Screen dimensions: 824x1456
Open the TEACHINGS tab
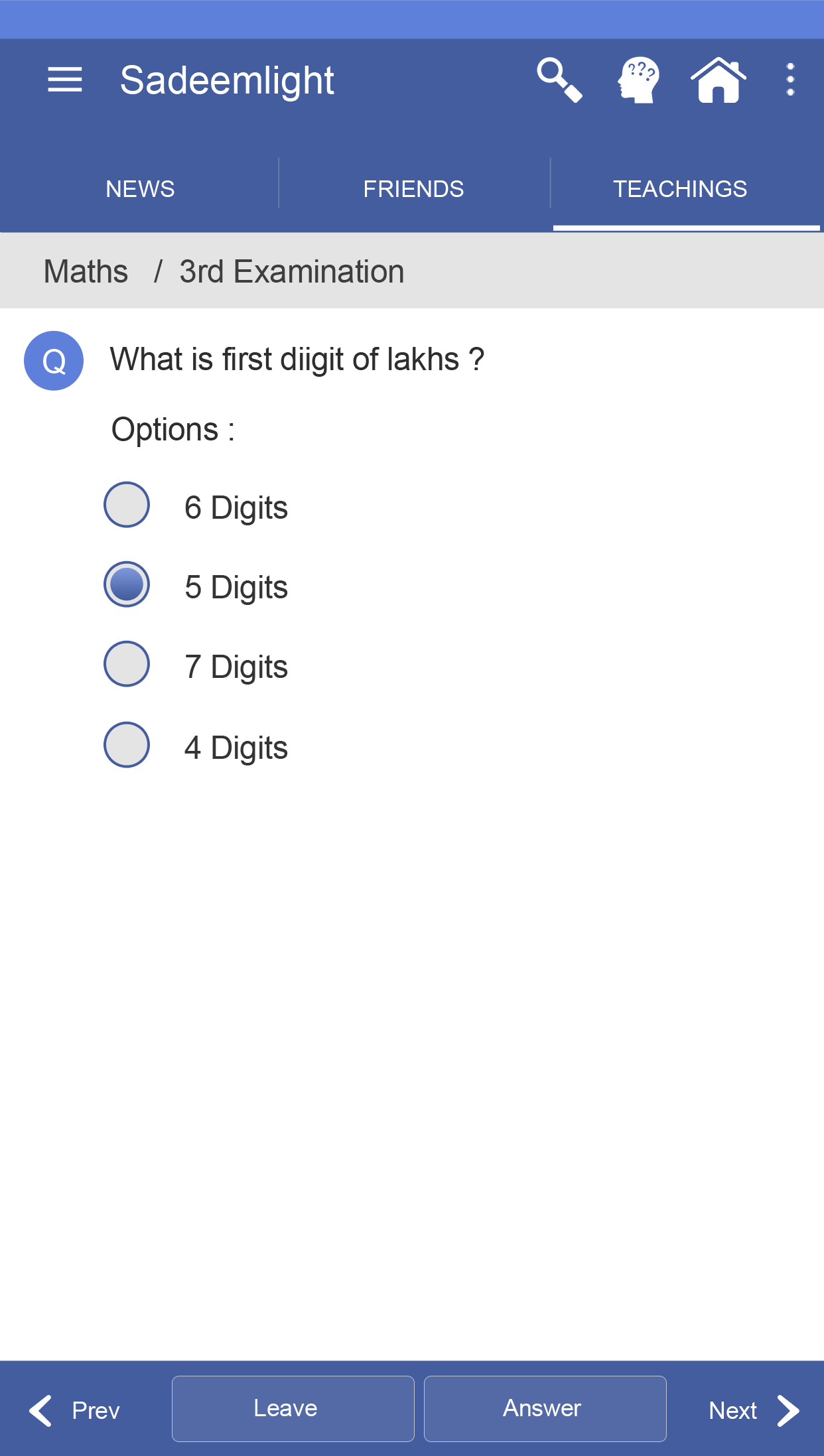[680, 189]
